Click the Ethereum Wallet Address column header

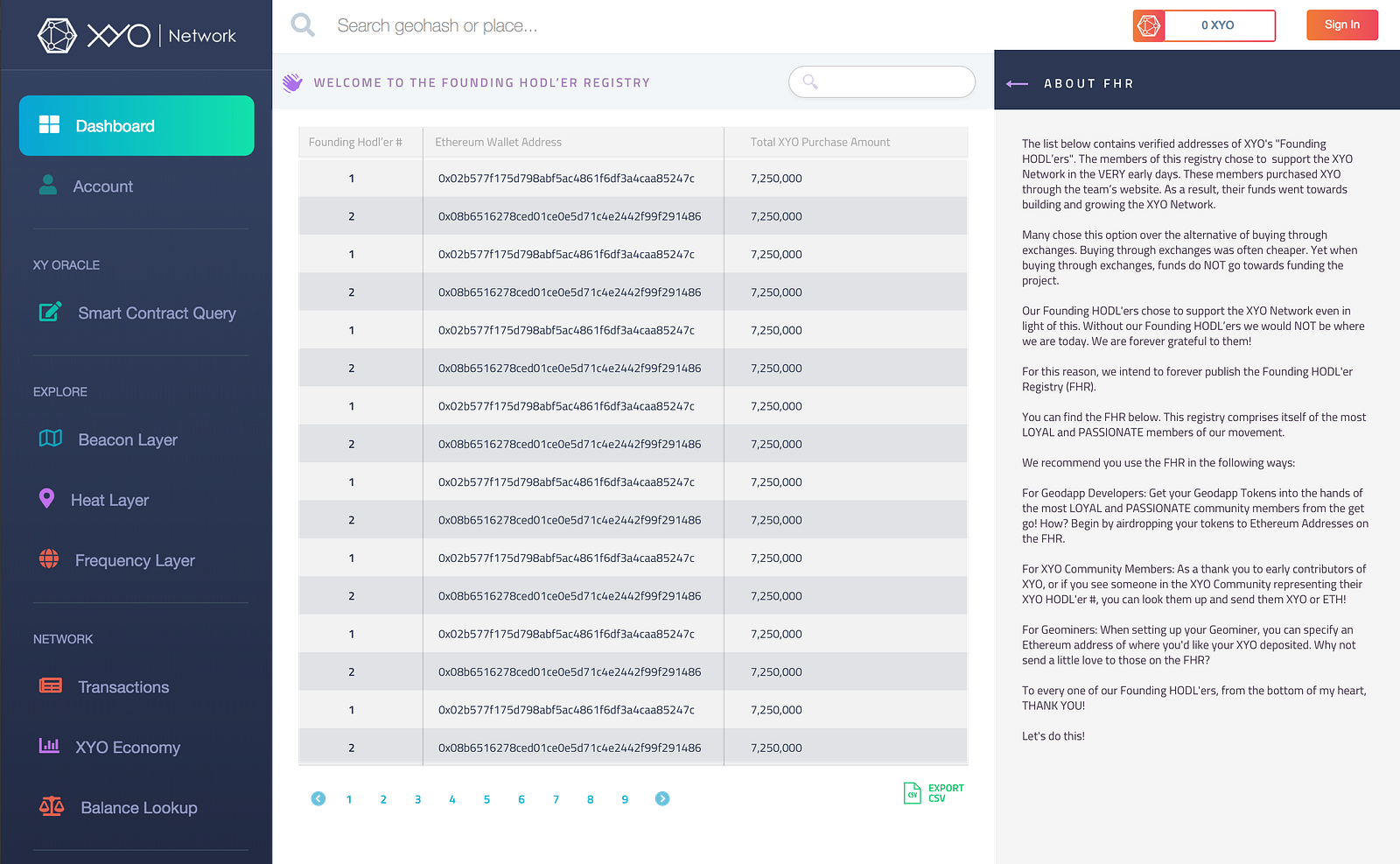point(499,142)
